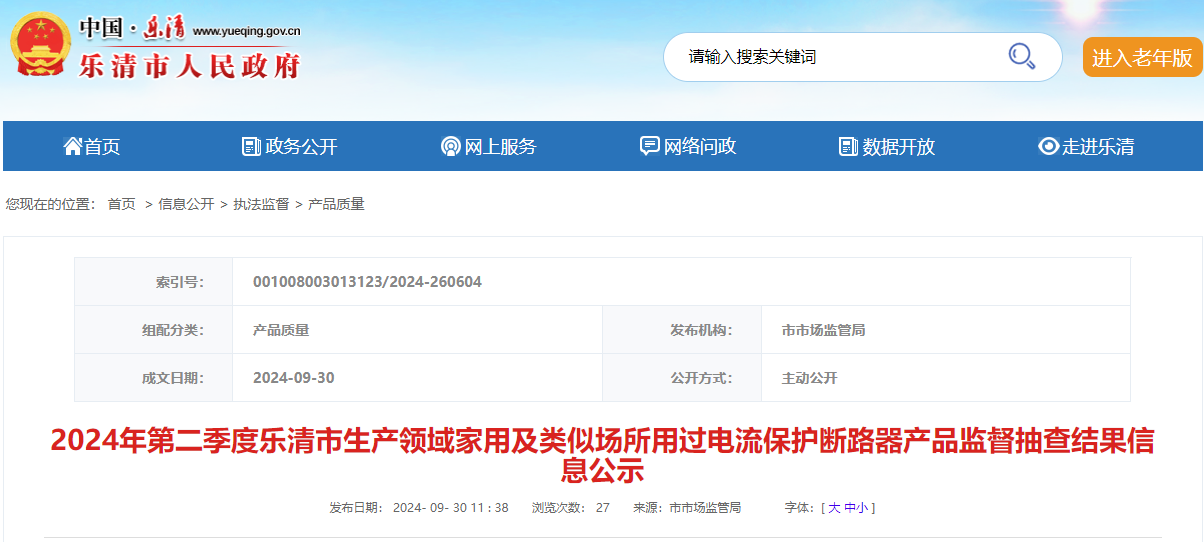This screenshot has height=542, width=1204.
Task: Click the home icon beside 首页
Action: [x=72, y=146]
